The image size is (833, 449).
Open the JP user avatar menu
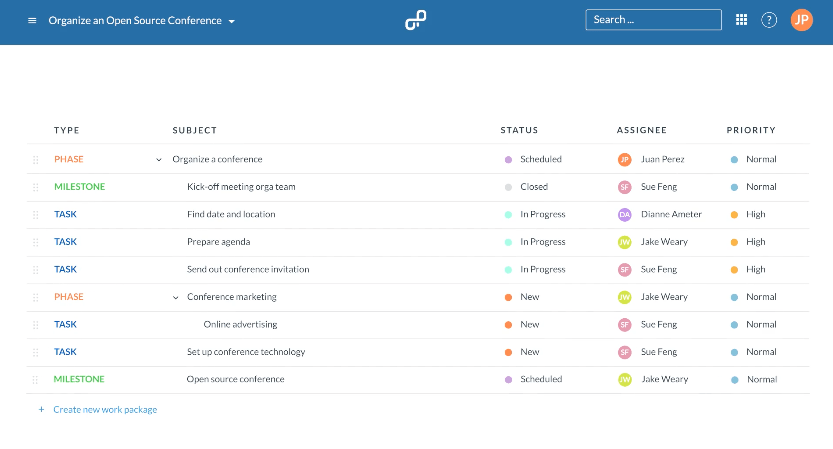(802, 20)
